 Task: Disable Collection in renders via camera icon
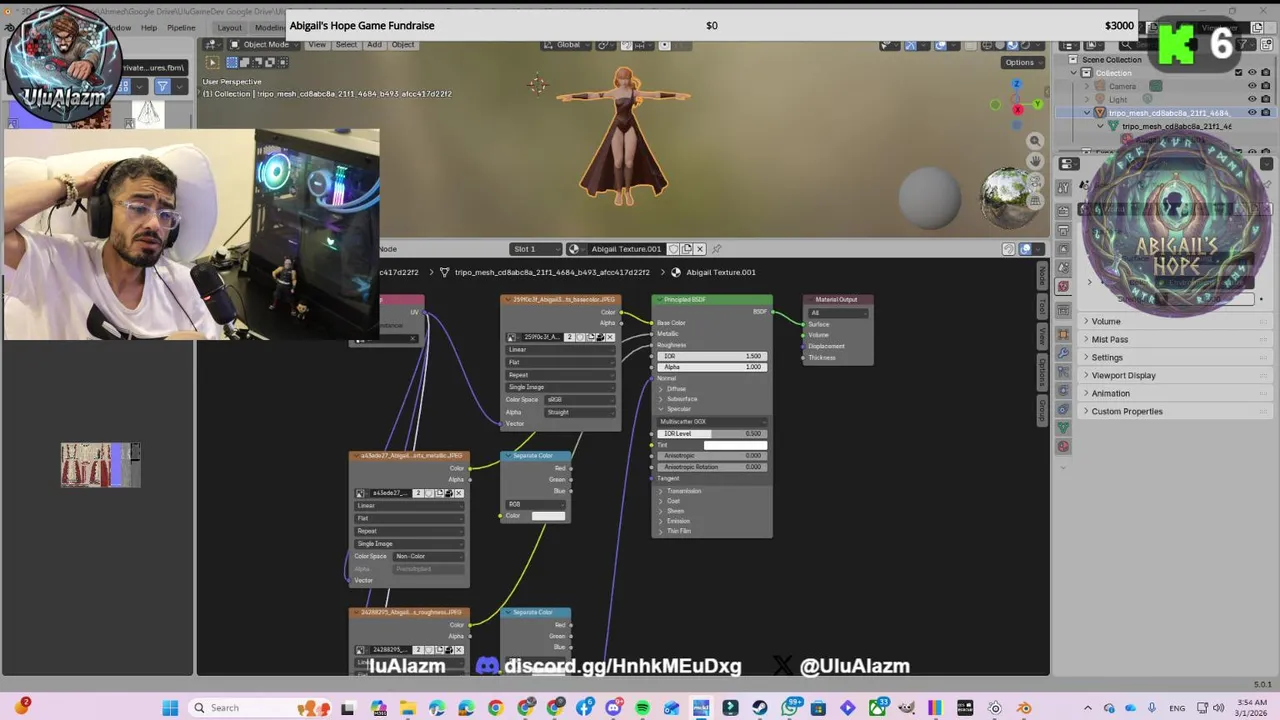[x=1265, y=73]
